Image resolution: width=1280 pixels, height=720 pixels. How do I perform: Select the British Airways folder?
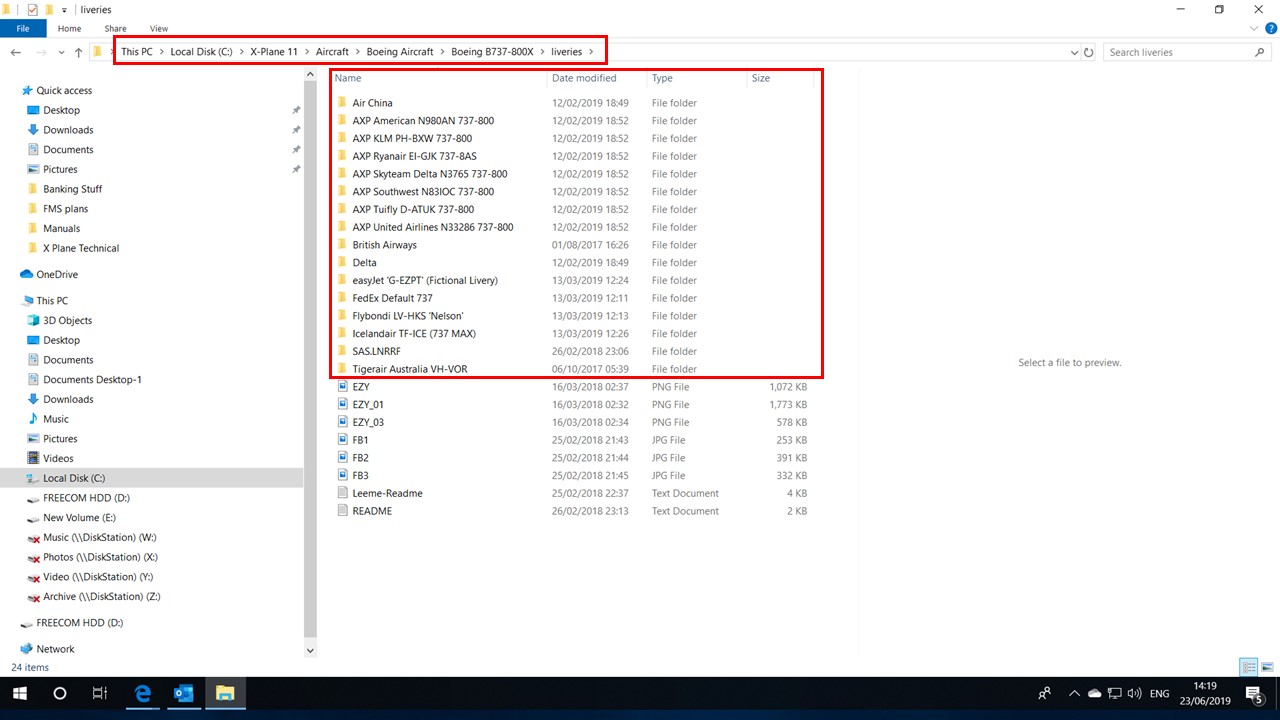point(384,245)
